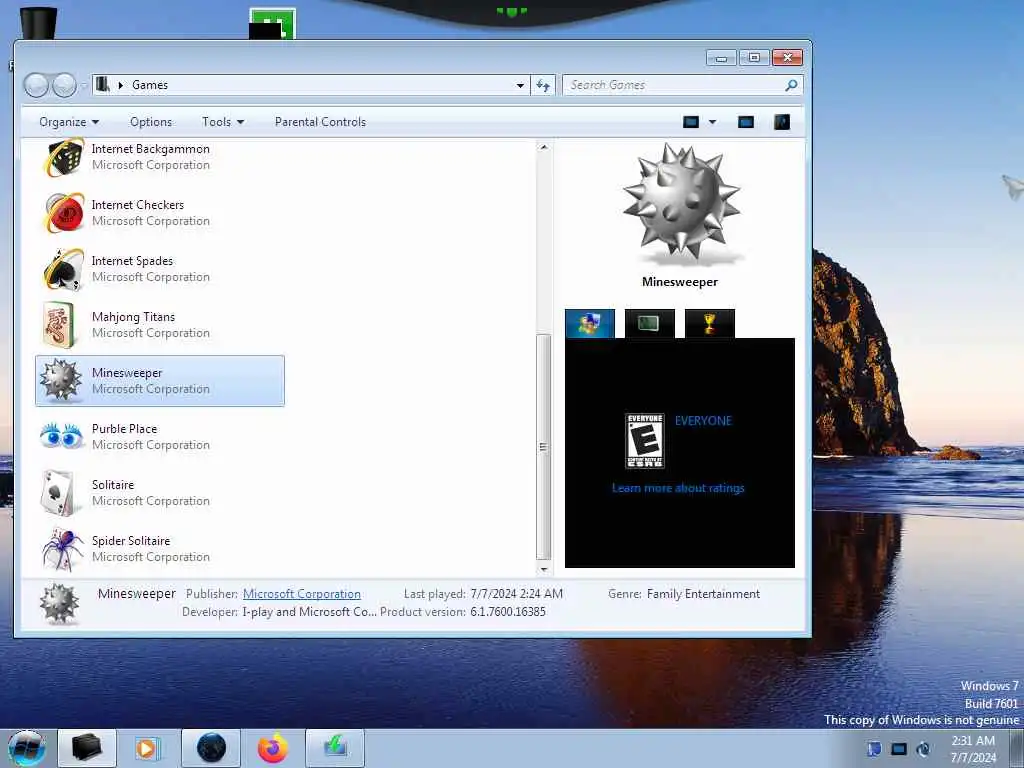Open the recent pages dropdown arrow
Viewport: 1024px width, 768px height.
click(84, 86)
